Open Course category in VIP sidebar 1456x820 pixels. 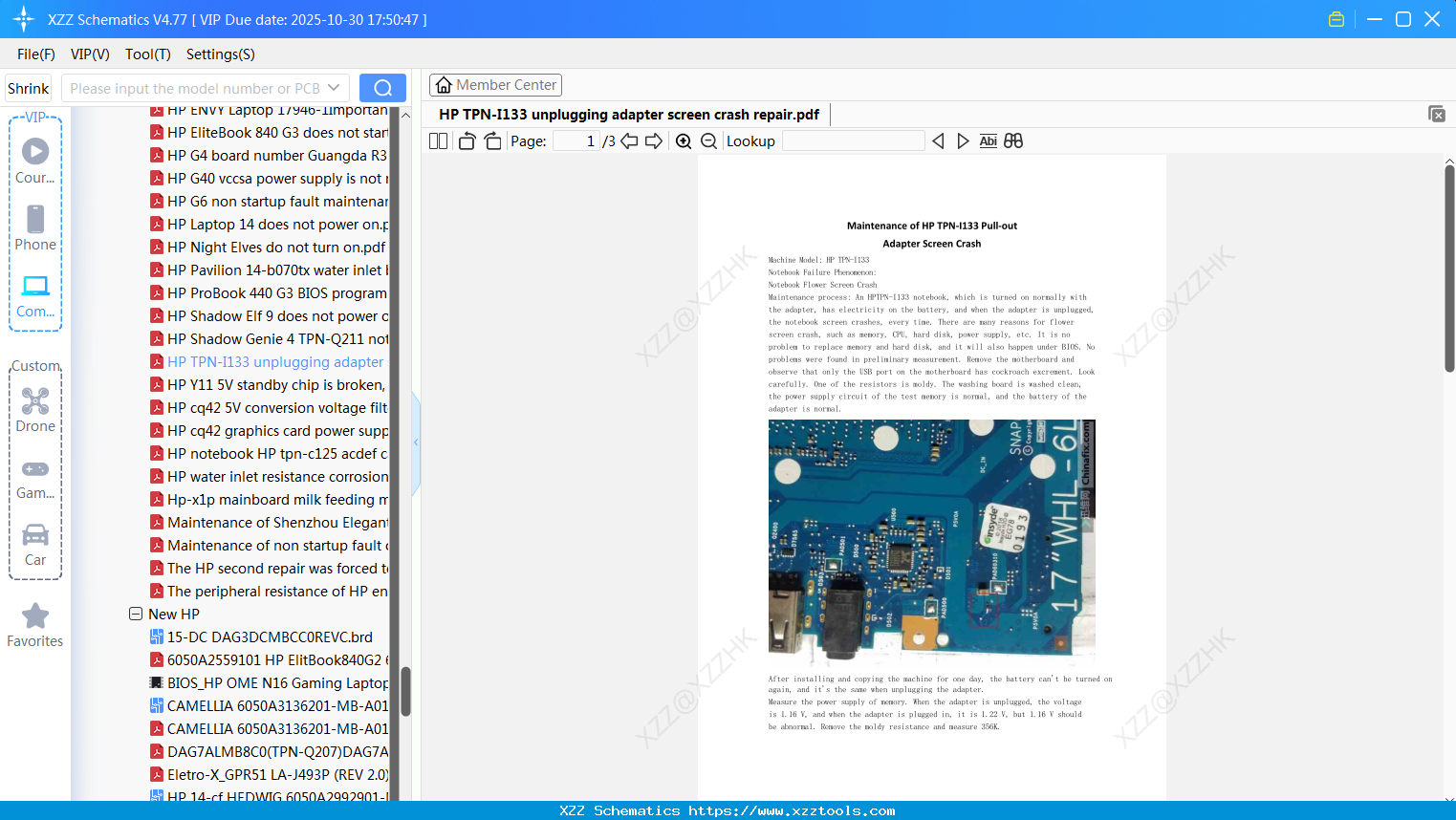tap(35, 161)
